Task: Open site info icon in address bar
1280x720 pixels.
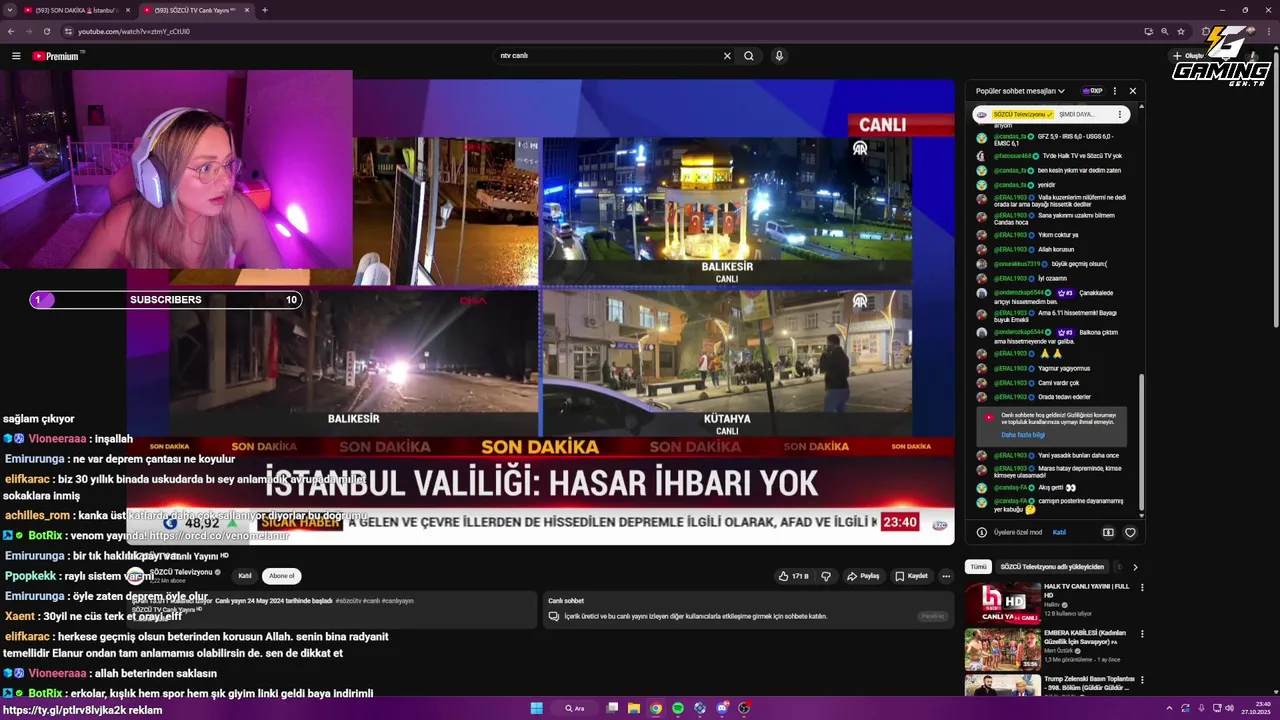Action: click(x=68, y=31)
